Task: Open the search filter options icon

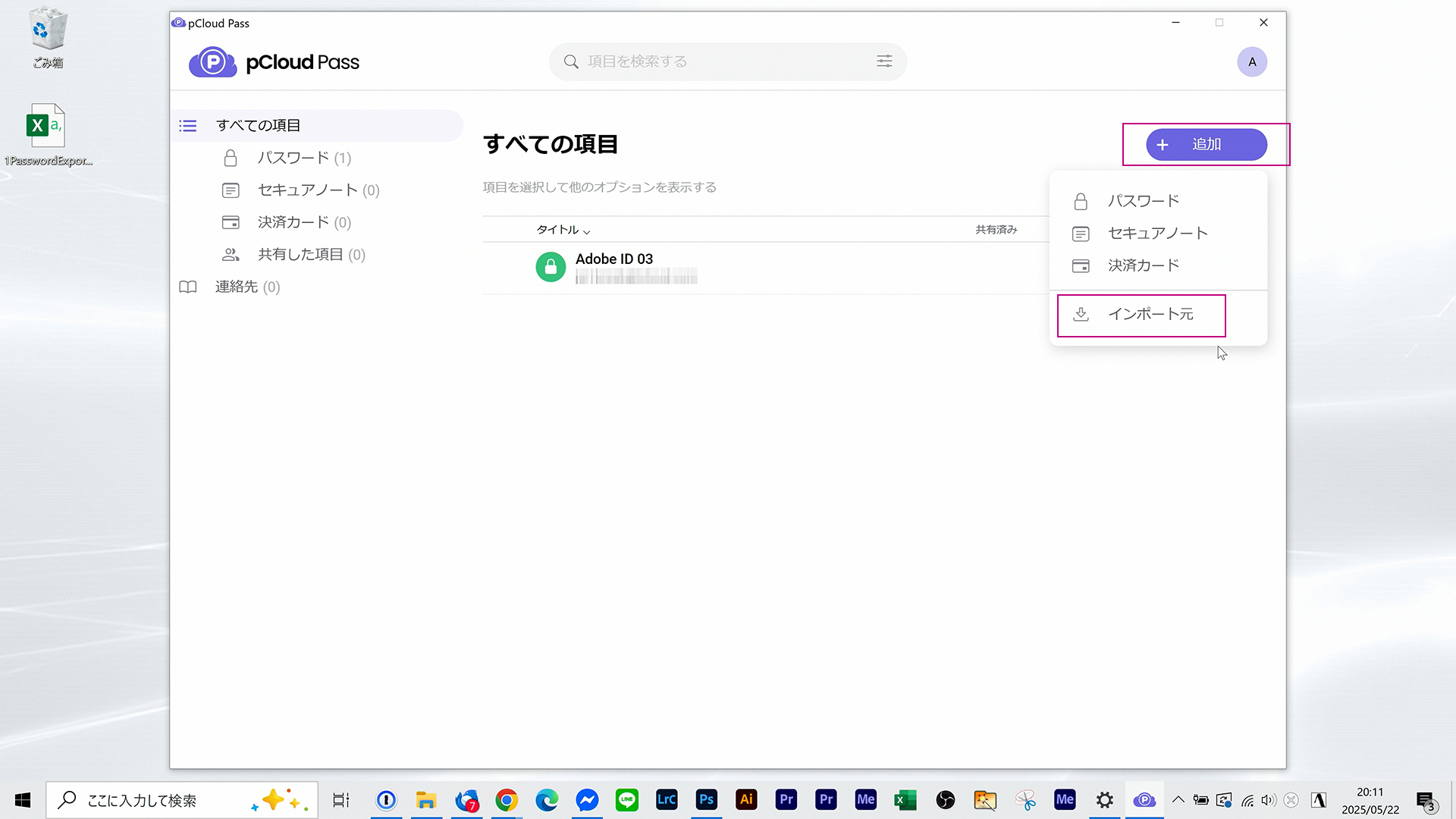Action: point(884,61)
